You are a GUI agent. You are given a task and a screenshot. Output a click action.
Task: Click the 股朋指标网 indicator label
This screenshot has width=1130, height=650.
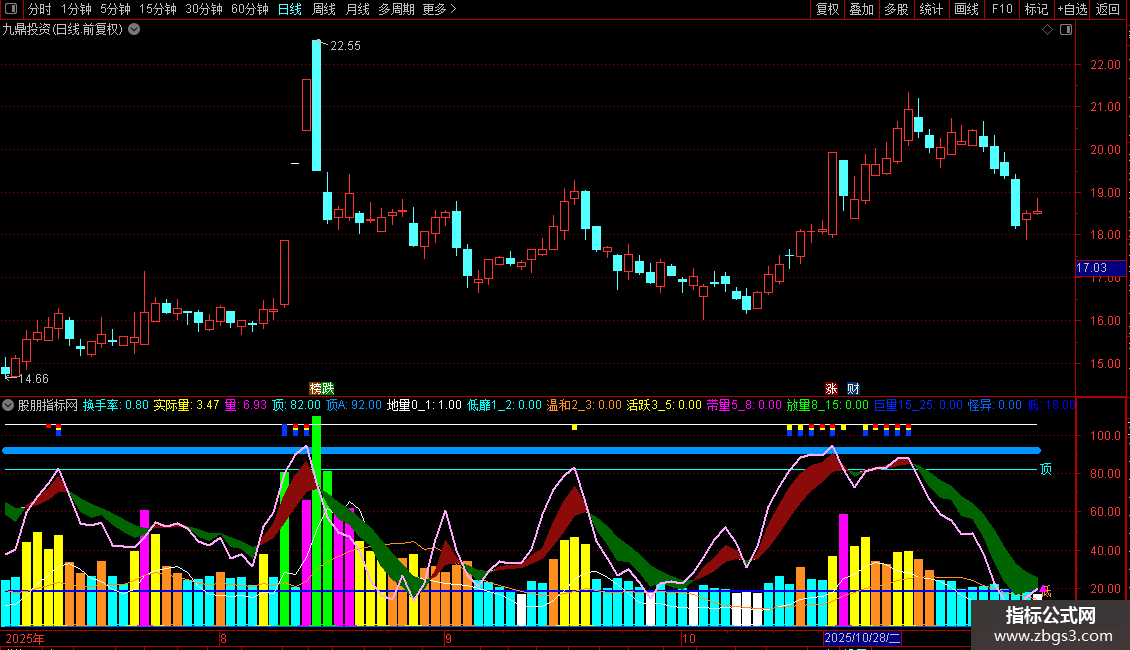[x=48, y=405]
